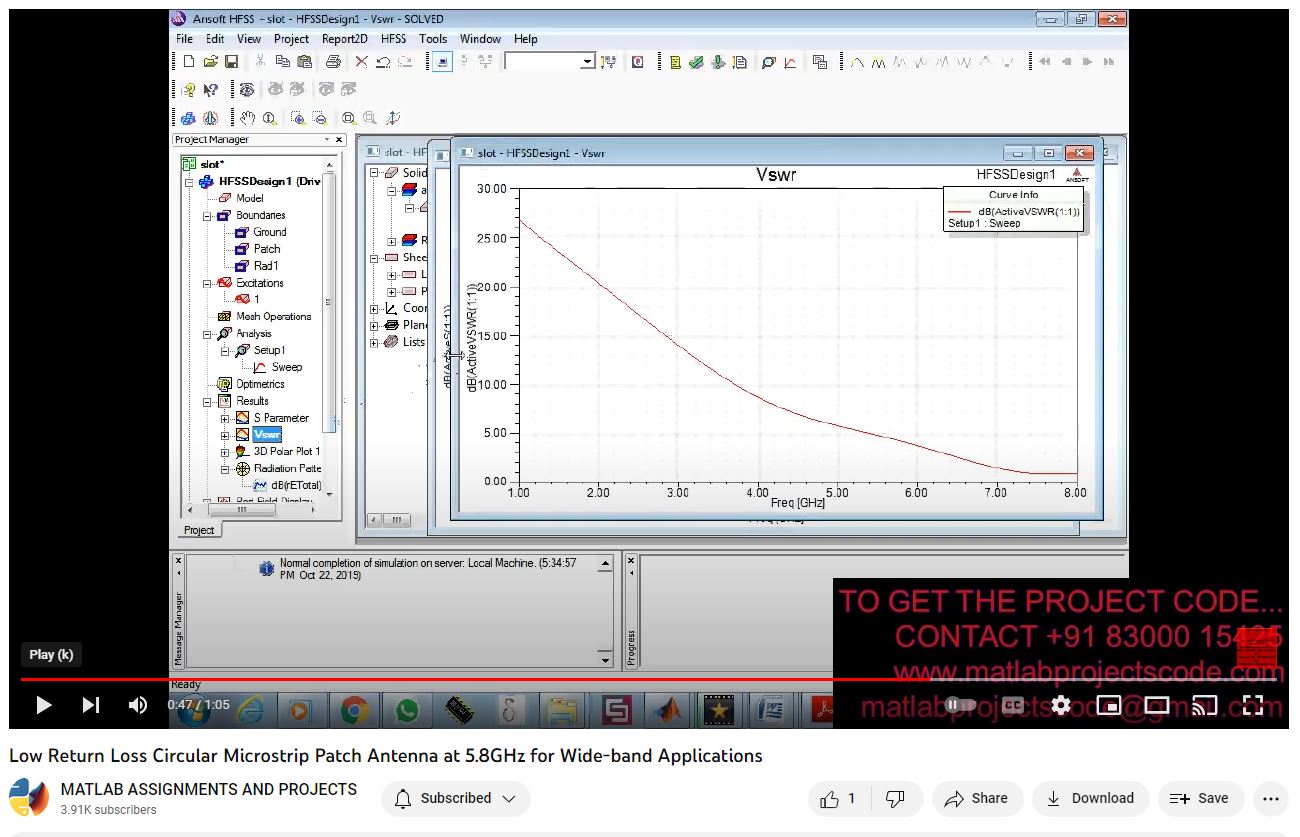Open the Report2D menu
The image size is (1300, 837).
[344, 39]
